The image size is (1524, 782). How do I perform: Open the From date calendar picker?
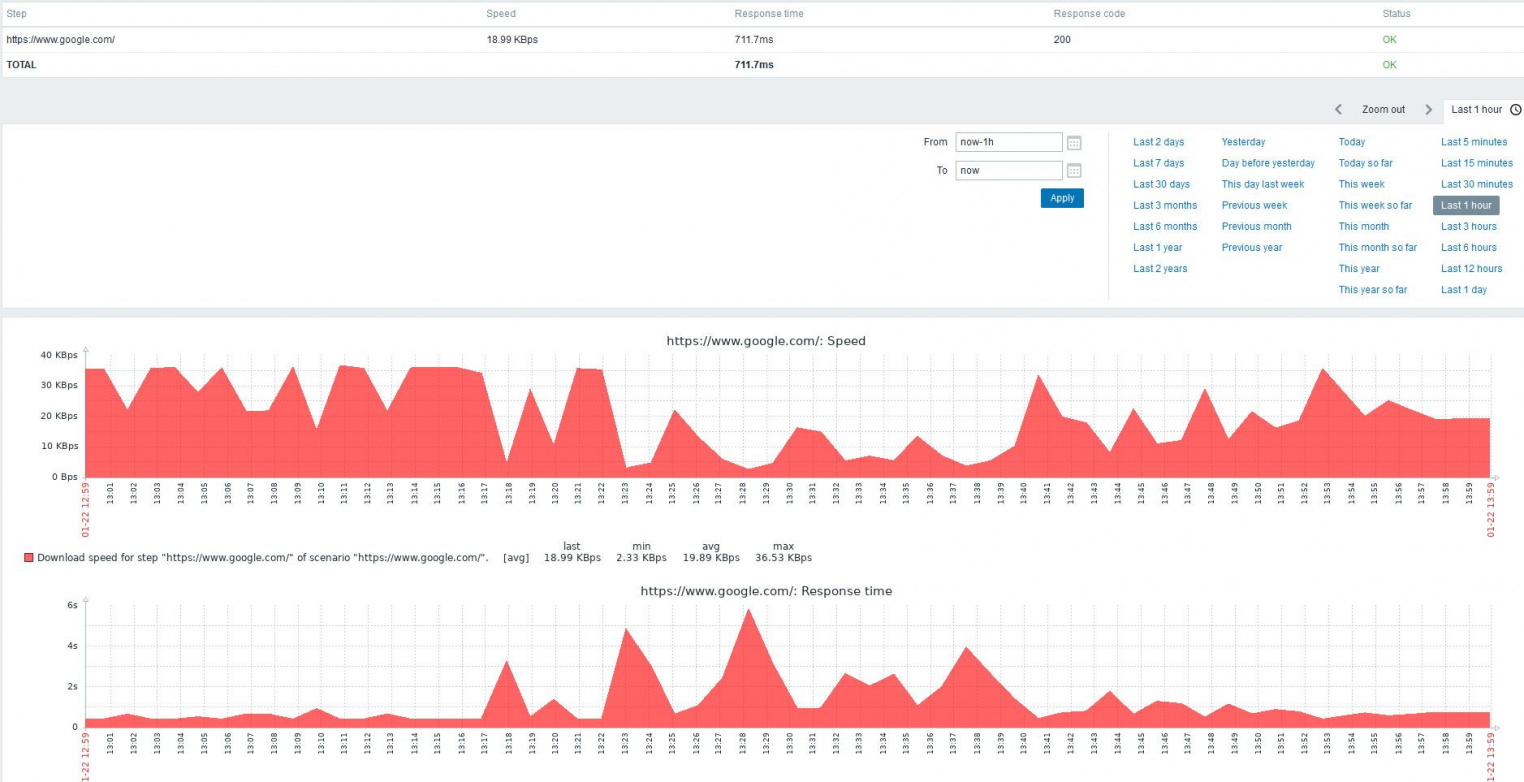[1074, 143]
